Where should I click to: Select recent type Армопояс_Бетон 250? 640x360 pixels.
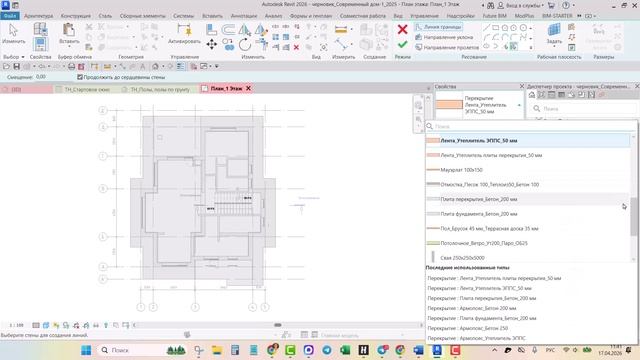tap(468, 328)
